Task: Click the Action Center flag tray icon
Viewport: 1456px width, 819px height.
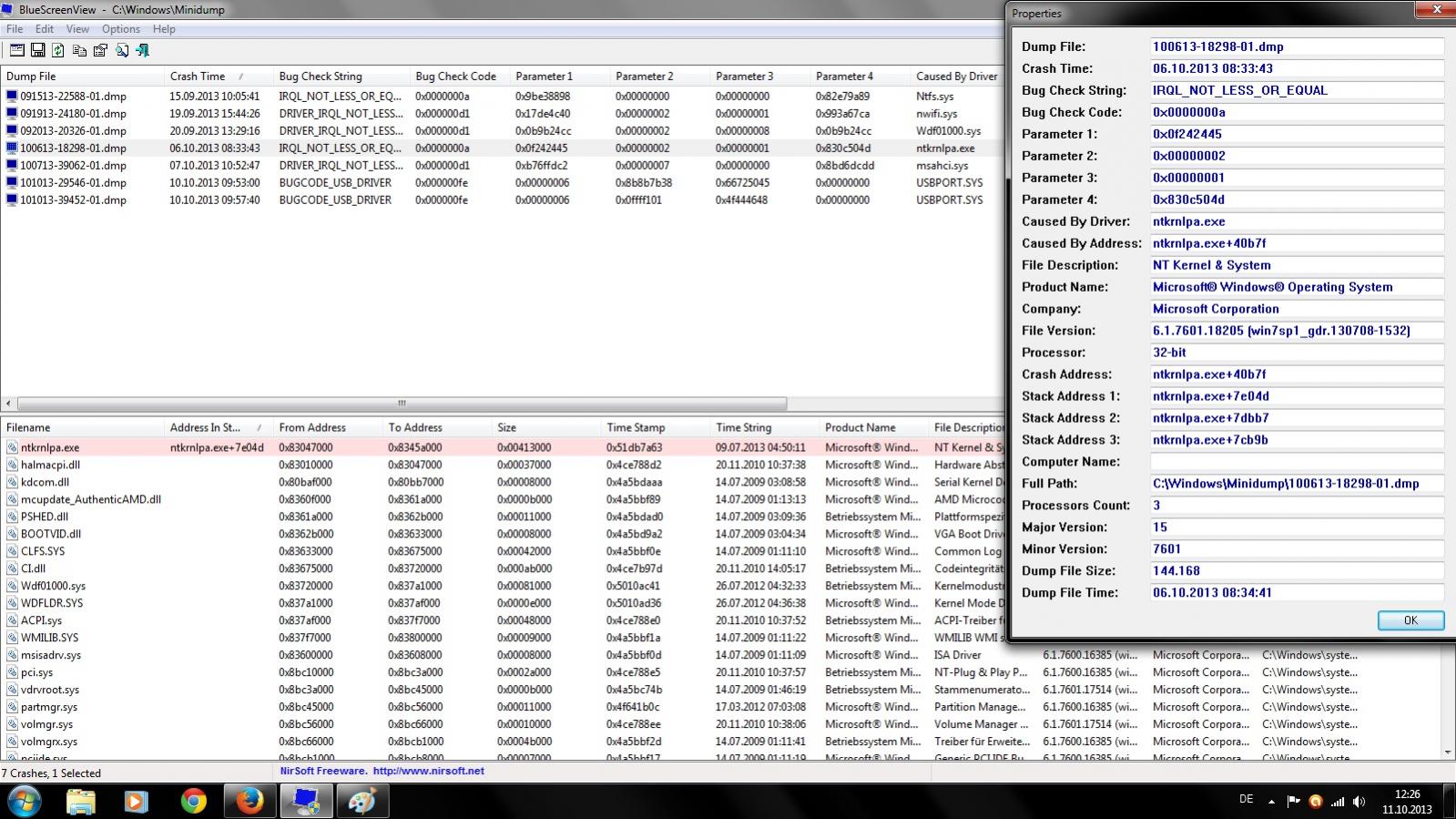Action: coord(1293,802)
